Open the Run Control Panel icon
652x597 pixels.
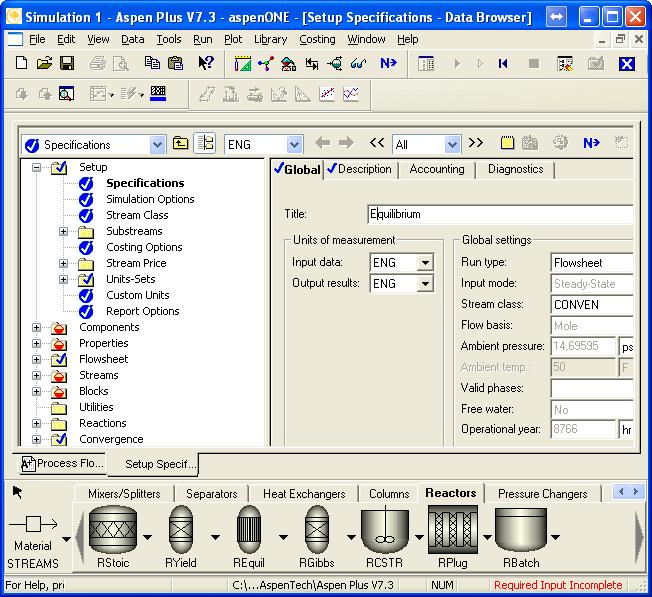426,64
